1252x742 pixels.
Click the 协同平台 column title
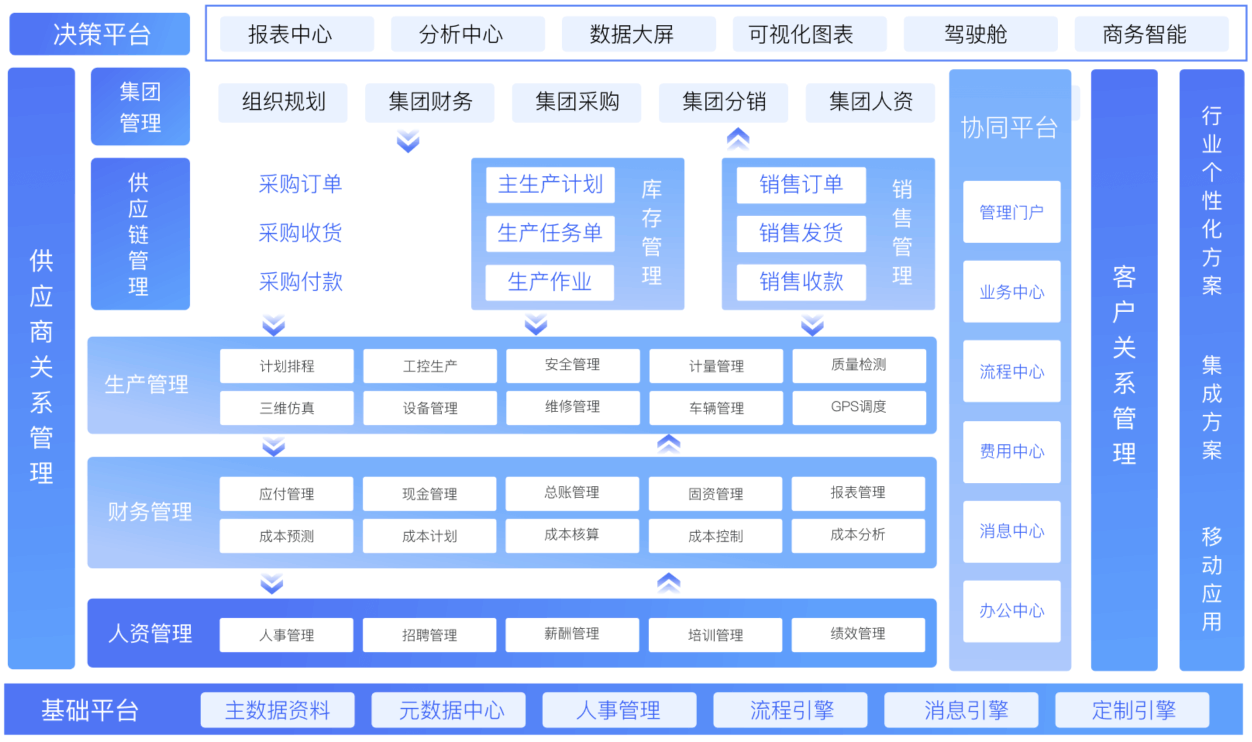click(x=1009, y=128)
